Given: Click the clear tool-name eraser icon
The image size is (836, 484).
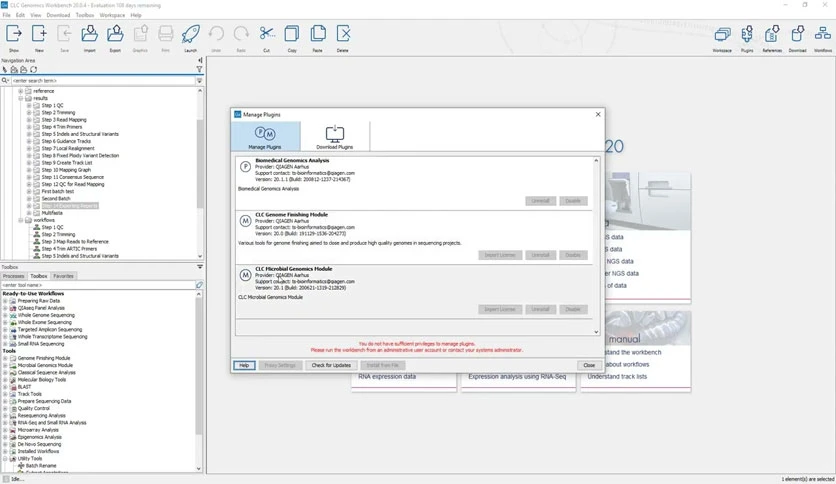Looking at the screenshot, I should [199, 285].
